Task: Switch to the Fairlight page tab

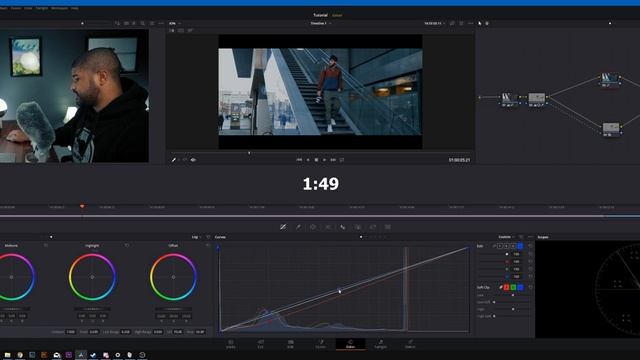Action: 380,344
